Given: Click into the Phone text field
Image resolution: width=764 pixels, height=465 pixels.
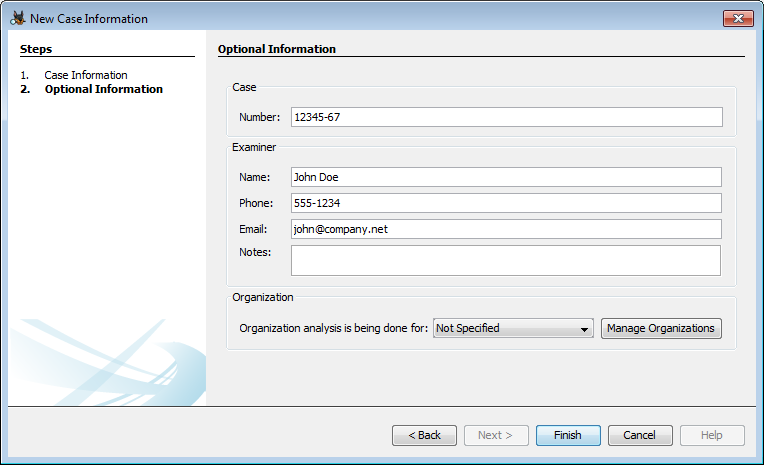Looking at the screenshot, I should 506,203.
